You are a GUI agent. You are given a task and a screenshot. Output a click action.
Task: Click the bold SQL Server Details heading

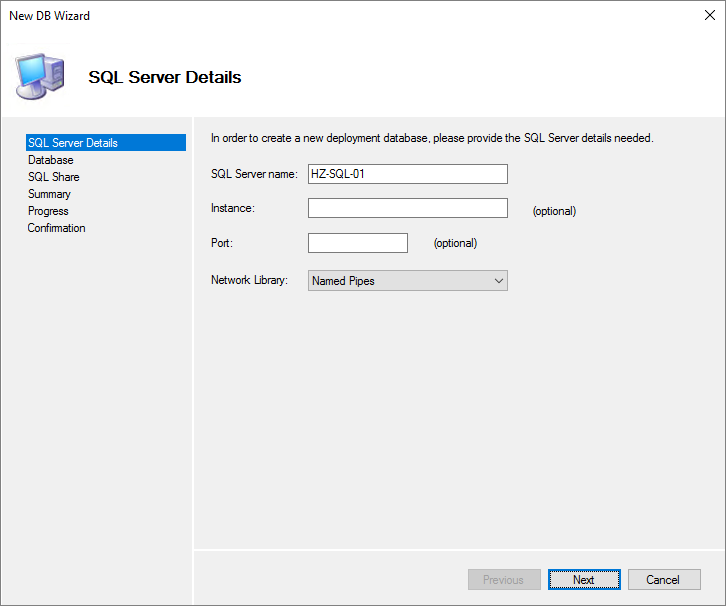pos(164,77)
